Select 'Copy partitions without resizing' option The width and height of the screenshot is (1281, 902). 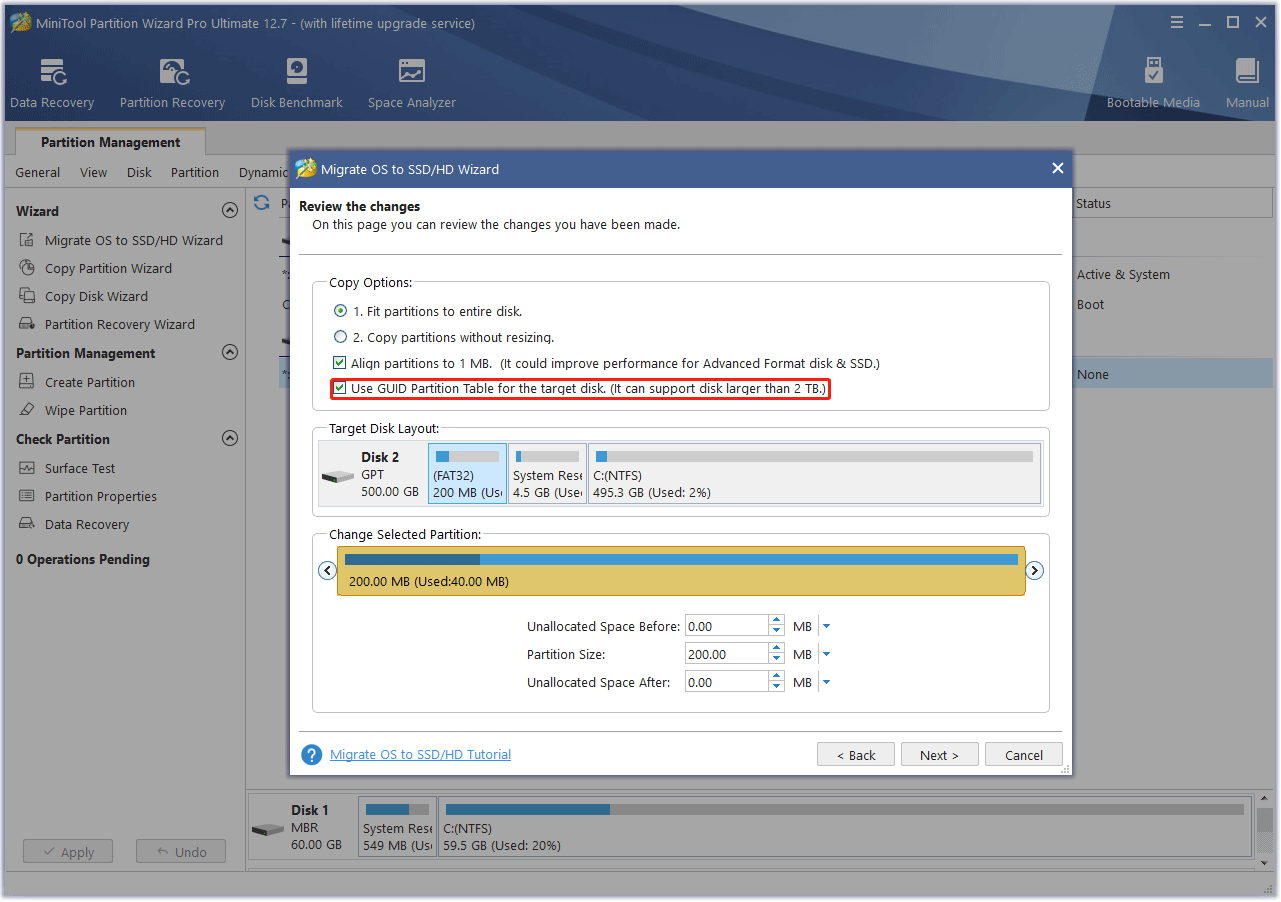pos(340,337)
